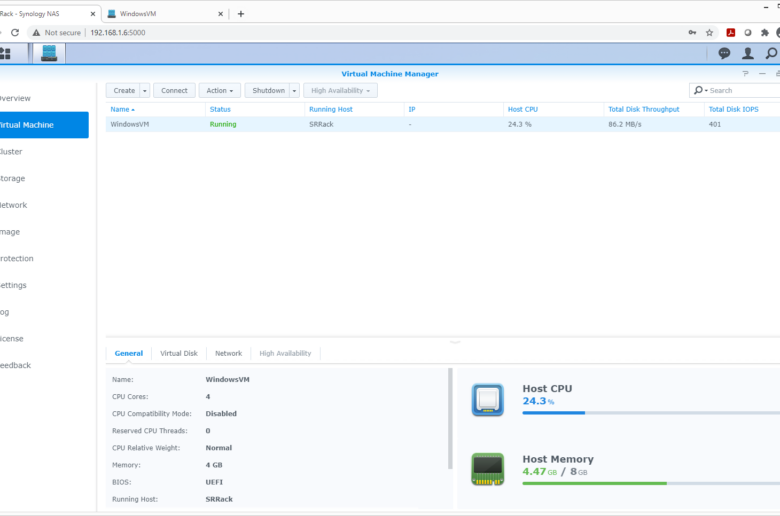Image resolution: width=780 pixels, height=516 pixels.
Task: Select the WindowsVM row in the table
Action: (443, 124)
